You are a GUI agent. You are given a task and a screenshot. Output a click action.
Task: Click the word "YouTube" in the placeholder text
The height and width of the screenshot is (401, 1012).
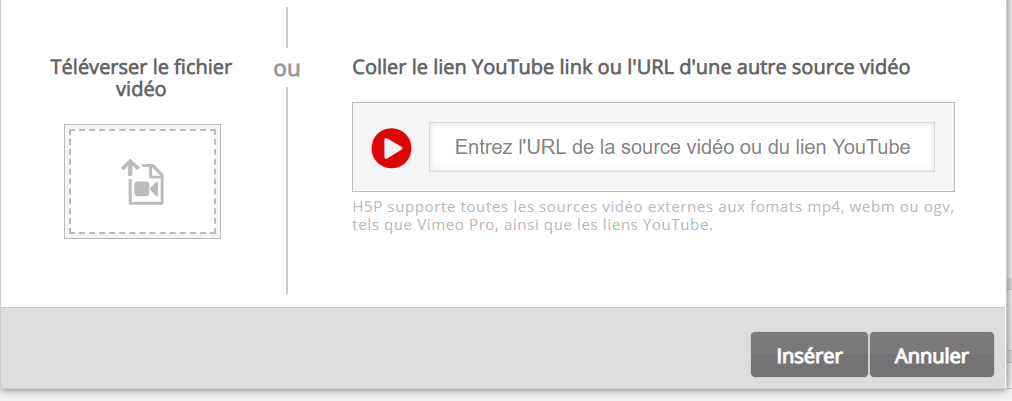[871, 147]
